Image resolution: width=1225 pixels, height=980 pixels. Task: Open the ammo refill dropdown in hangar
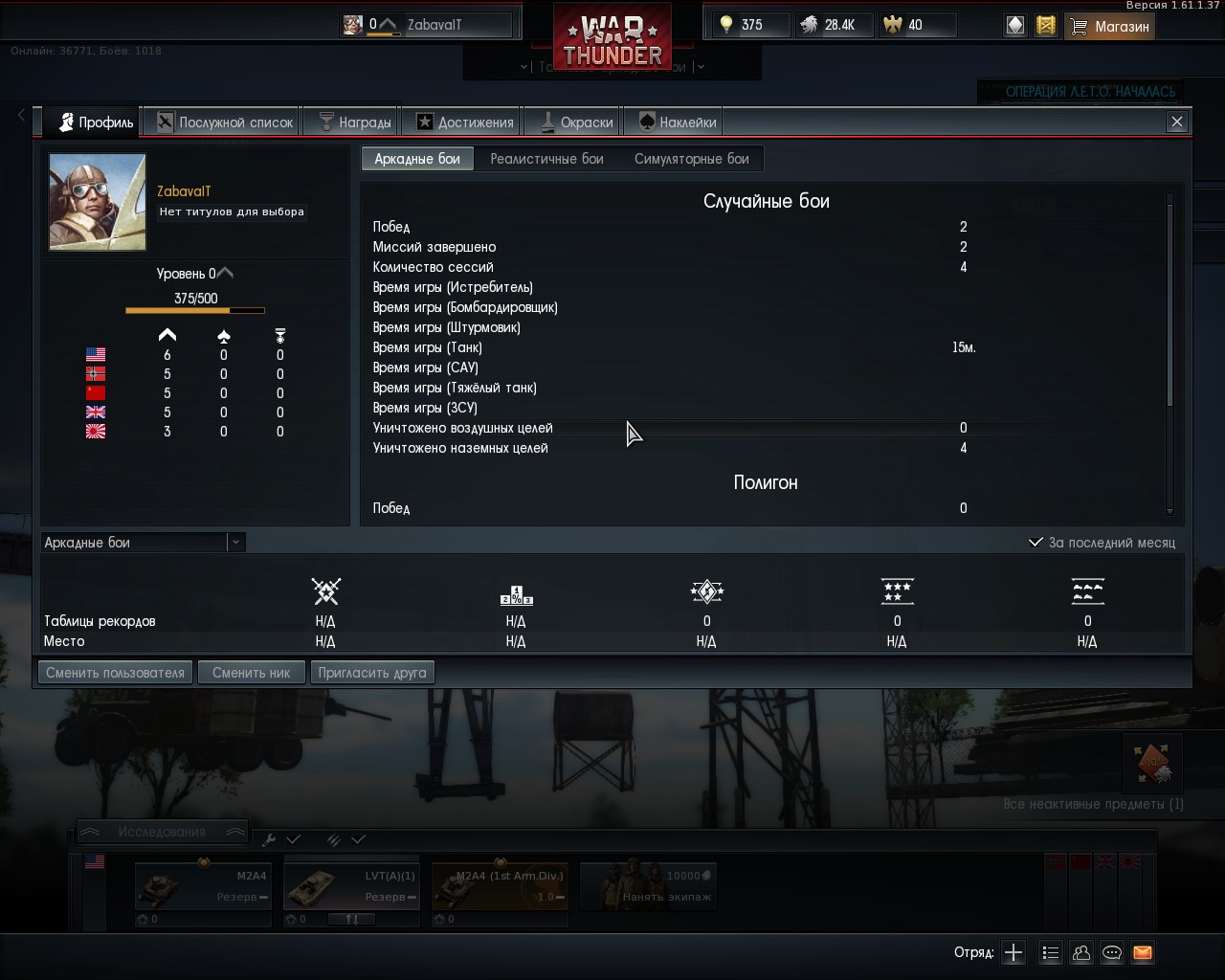(x=345, y=839)
